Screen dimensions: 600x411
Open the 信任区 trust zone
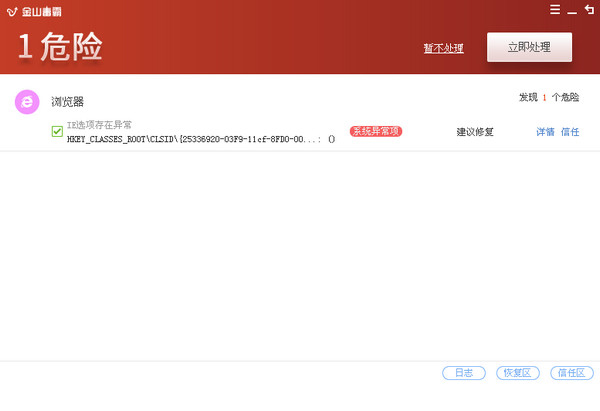pyautogui.click(x=572, y=373)
